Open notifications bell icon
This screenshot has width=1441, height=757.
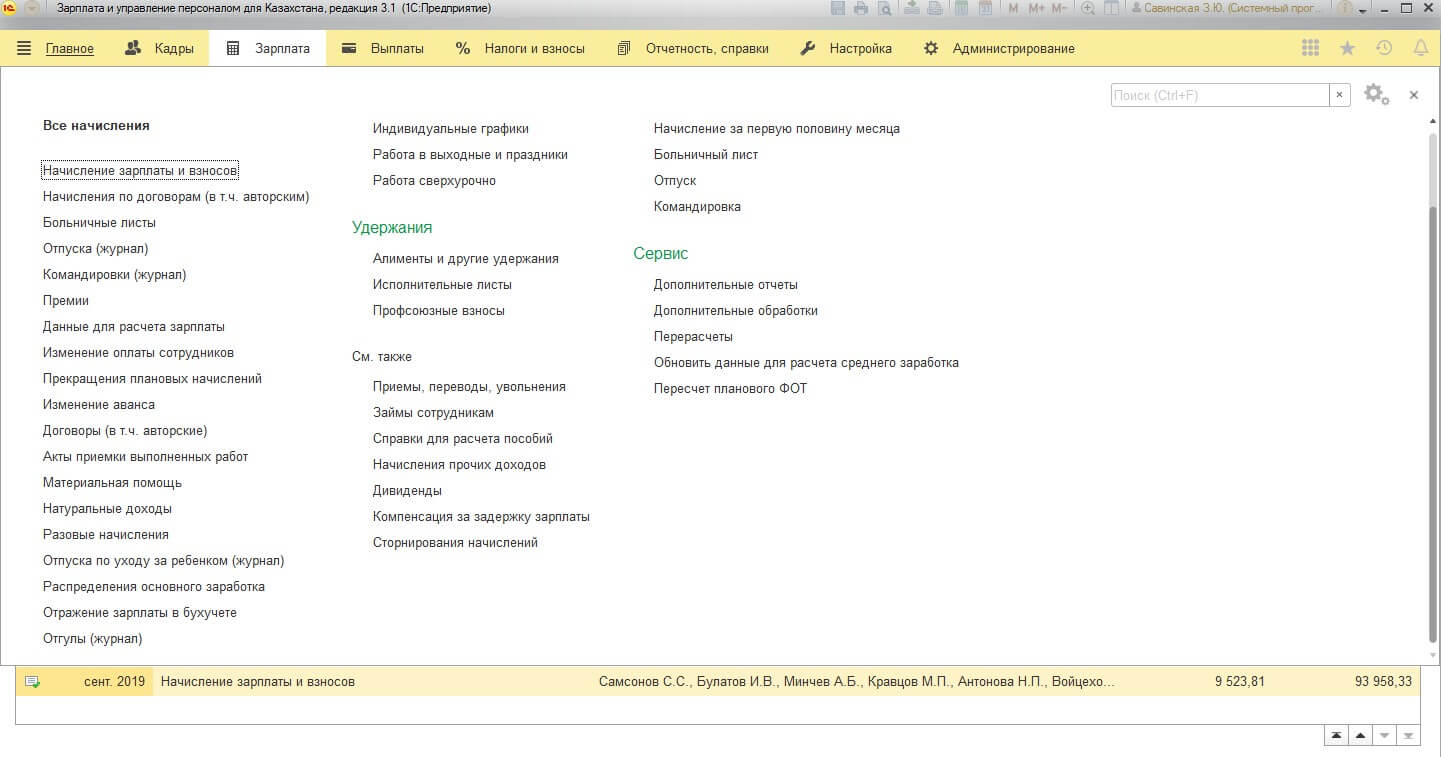(x=1420, y=48)
